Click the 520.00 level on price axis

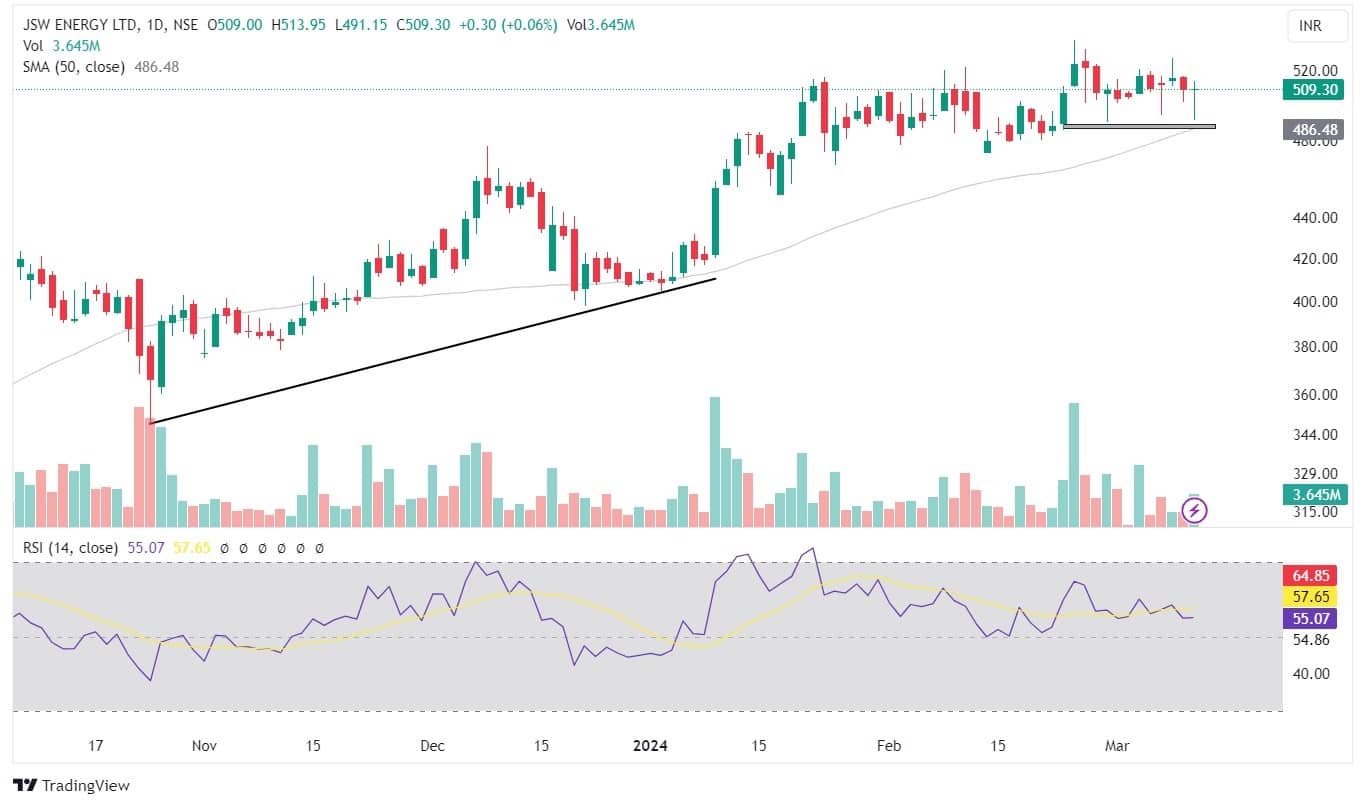click(1315, 70)
